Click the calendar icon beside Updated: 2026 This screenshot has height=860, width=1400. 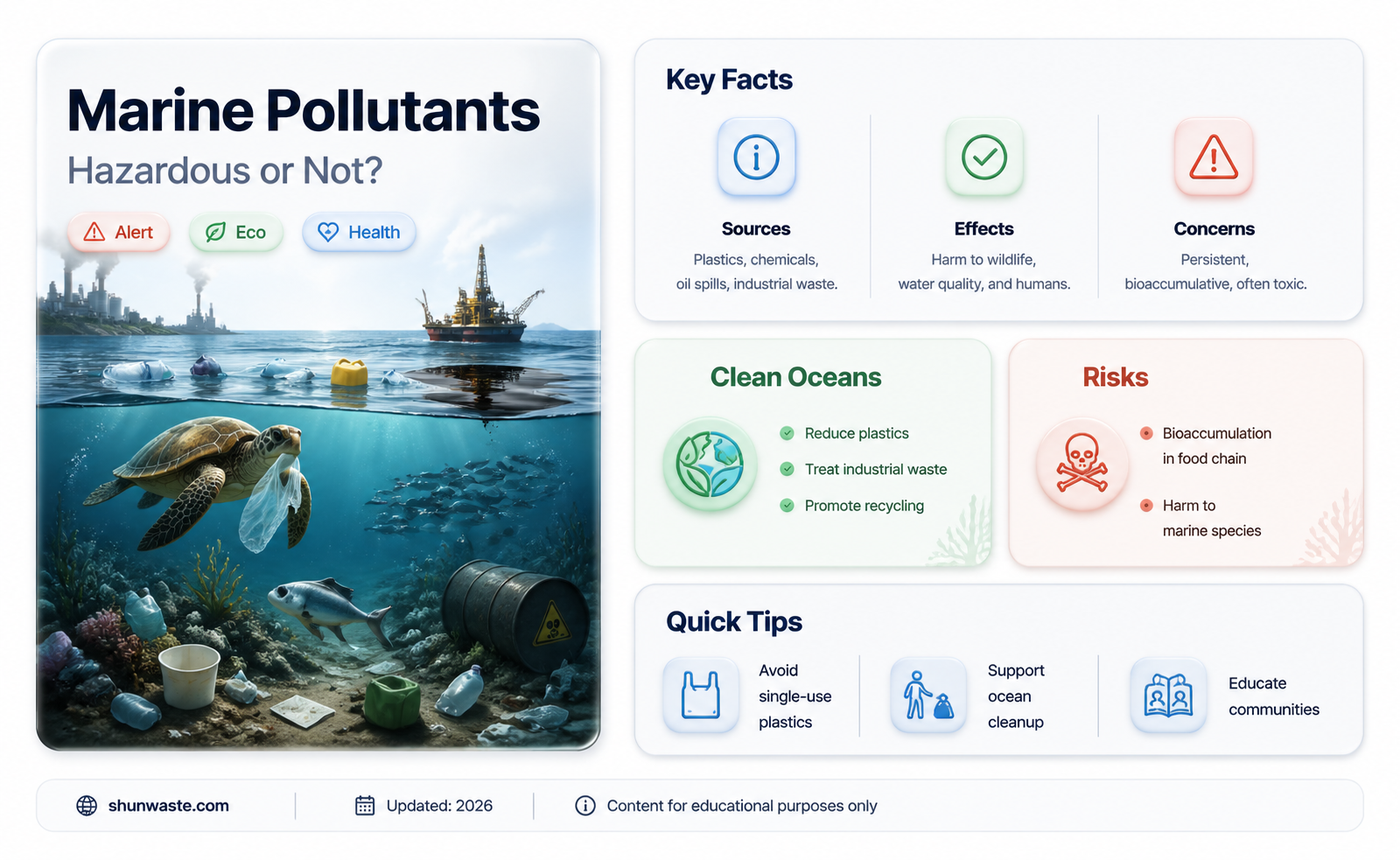pos(365,806)
